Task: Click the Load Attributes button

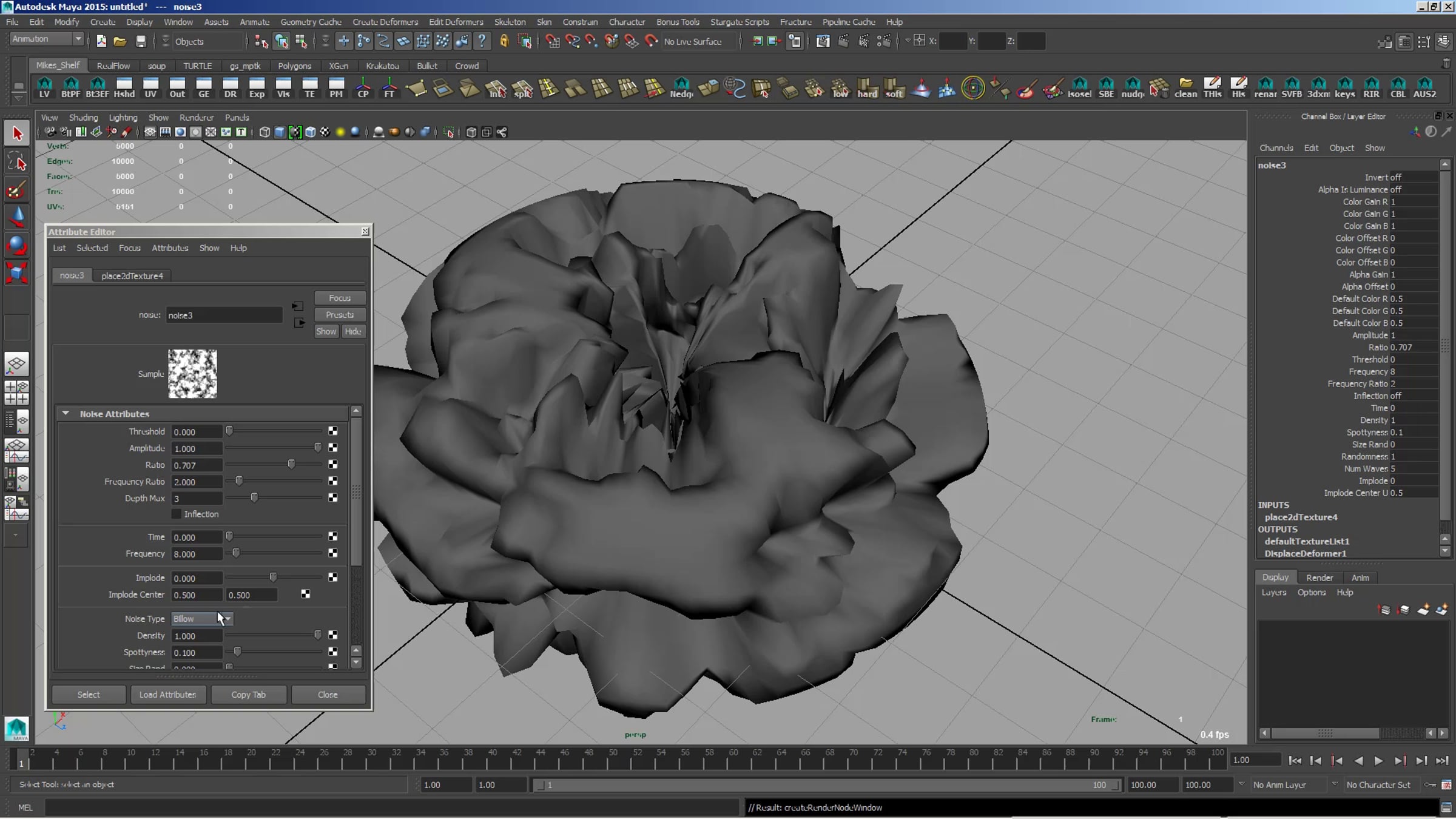Action: click(167, 694)
